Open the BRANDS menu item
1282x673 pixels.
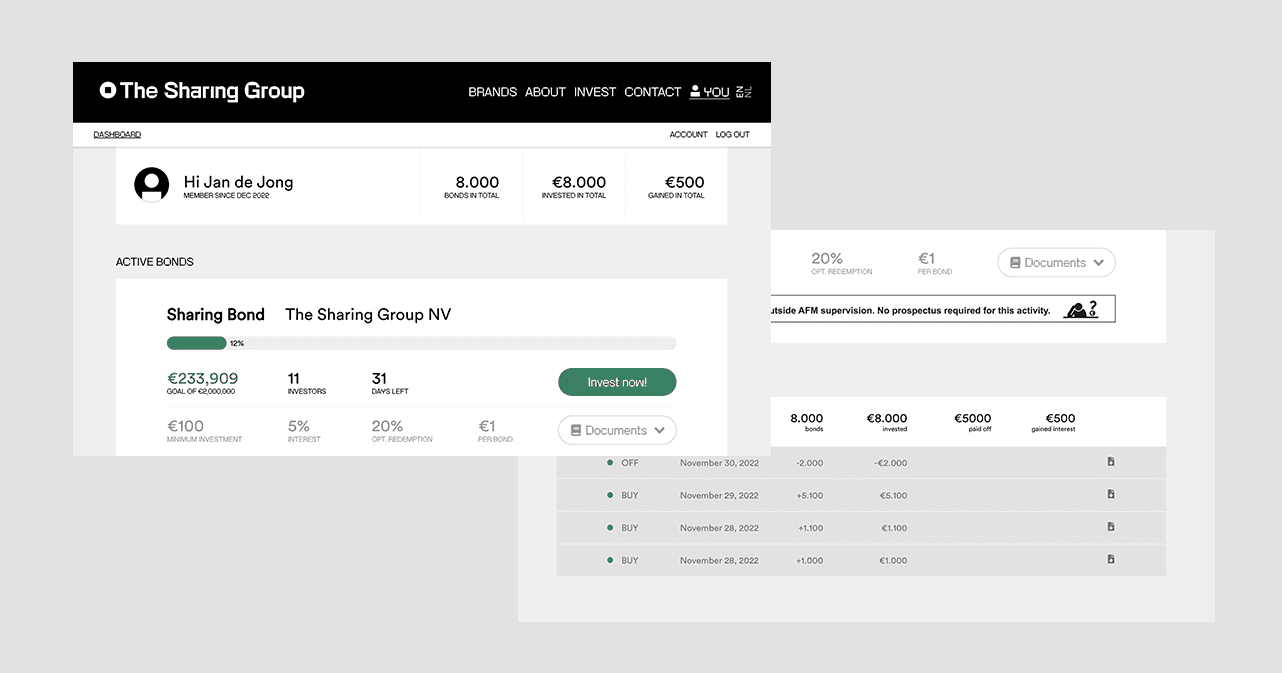pyautogui.click(x=492, y=92)
